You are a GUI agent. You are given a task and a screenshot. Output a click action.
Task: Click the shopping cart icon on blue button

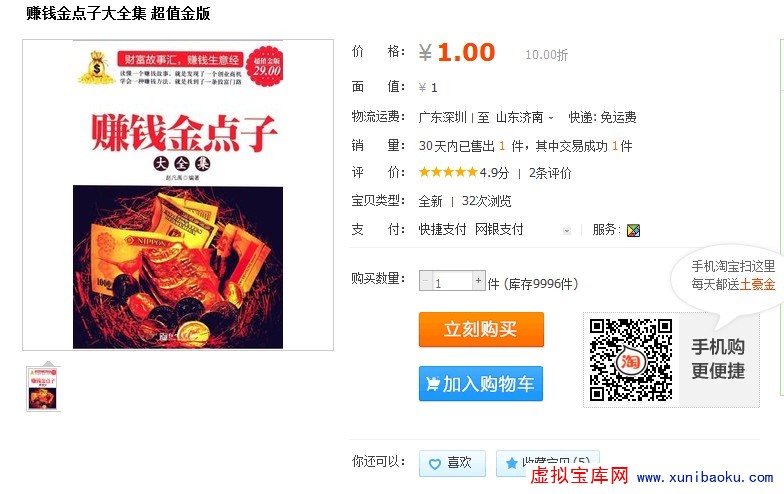coord(432,384)
